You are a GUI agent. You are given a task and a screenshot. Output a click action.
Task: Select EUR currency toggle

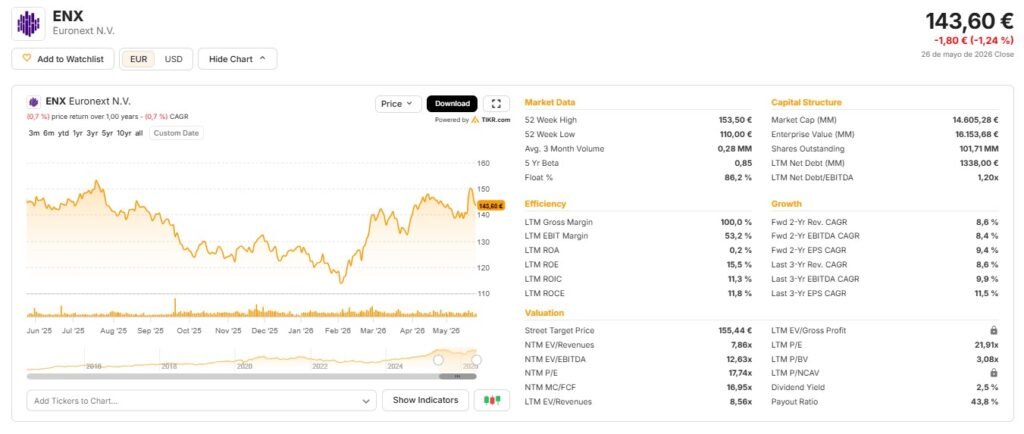click(x=138, y=59)
